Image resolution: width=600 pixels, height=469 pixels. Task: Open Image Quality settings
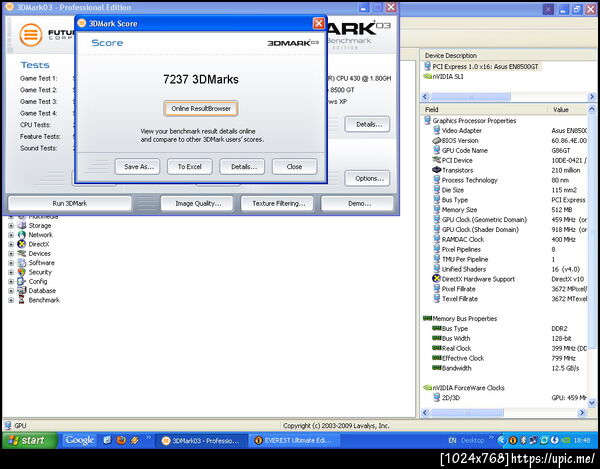click(x=197, y=204)
